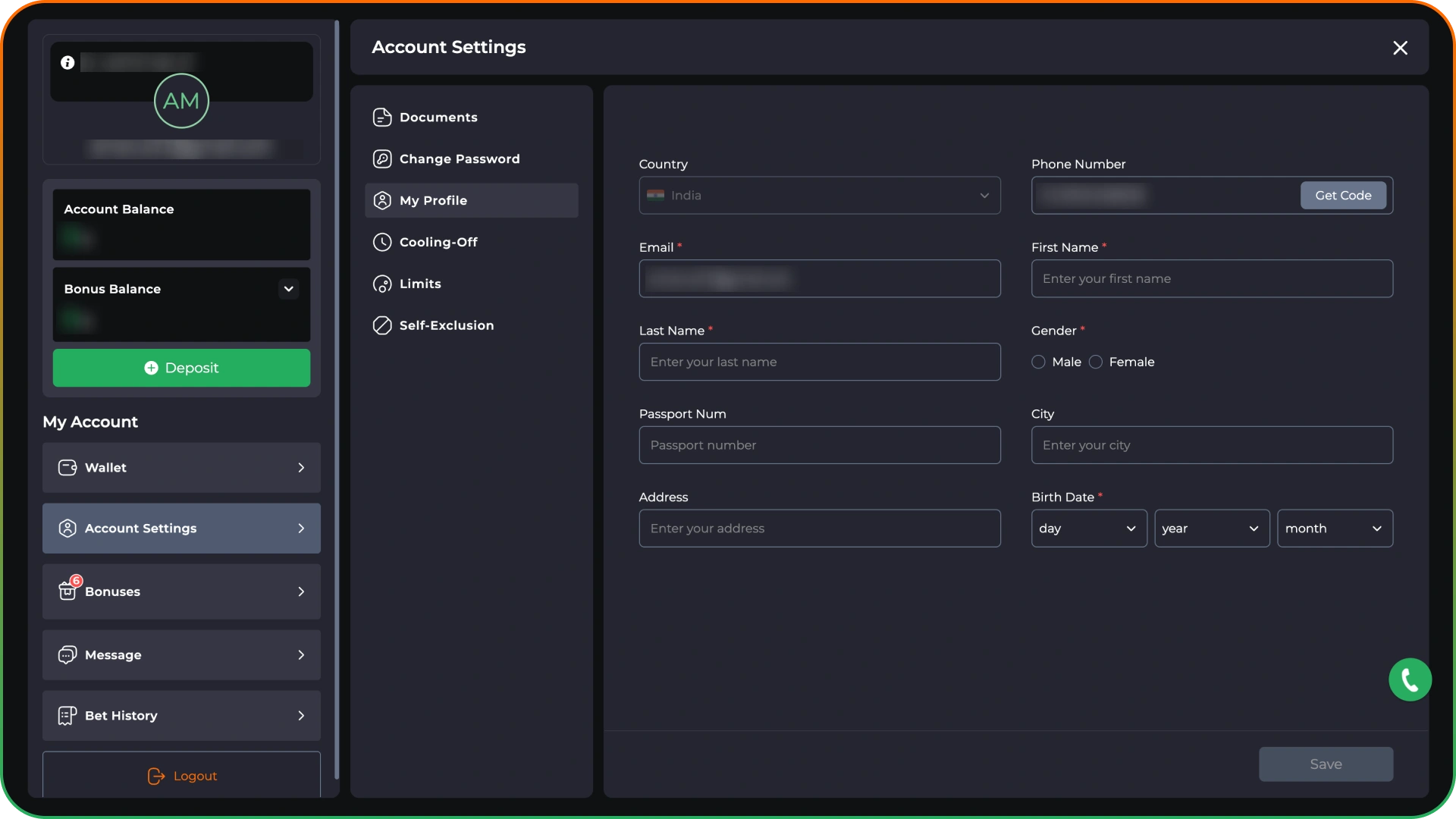Open the Birth Date year dropdown

coord(1212,529)
